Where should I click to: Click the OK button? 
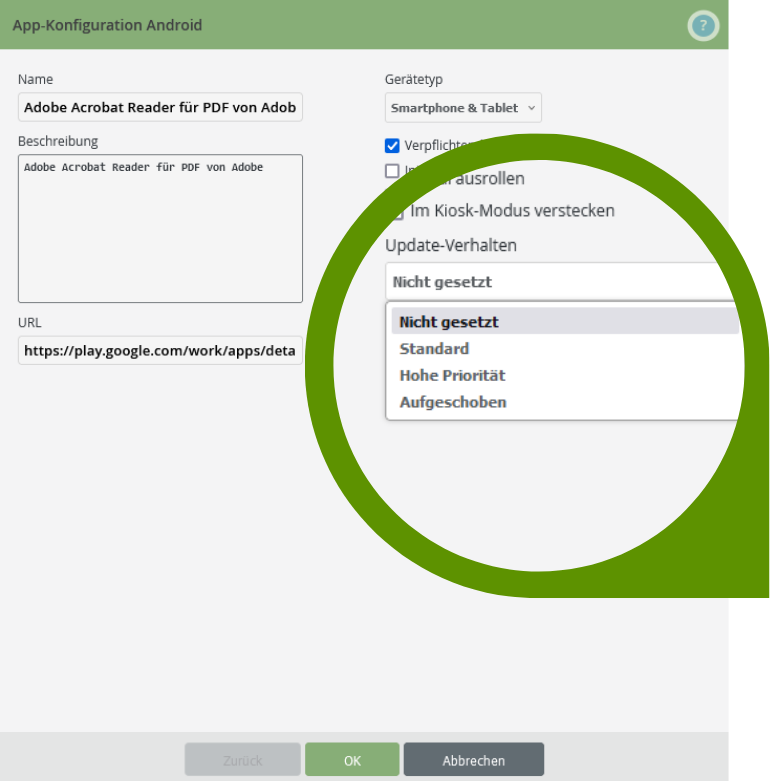[x=352, y=760]
